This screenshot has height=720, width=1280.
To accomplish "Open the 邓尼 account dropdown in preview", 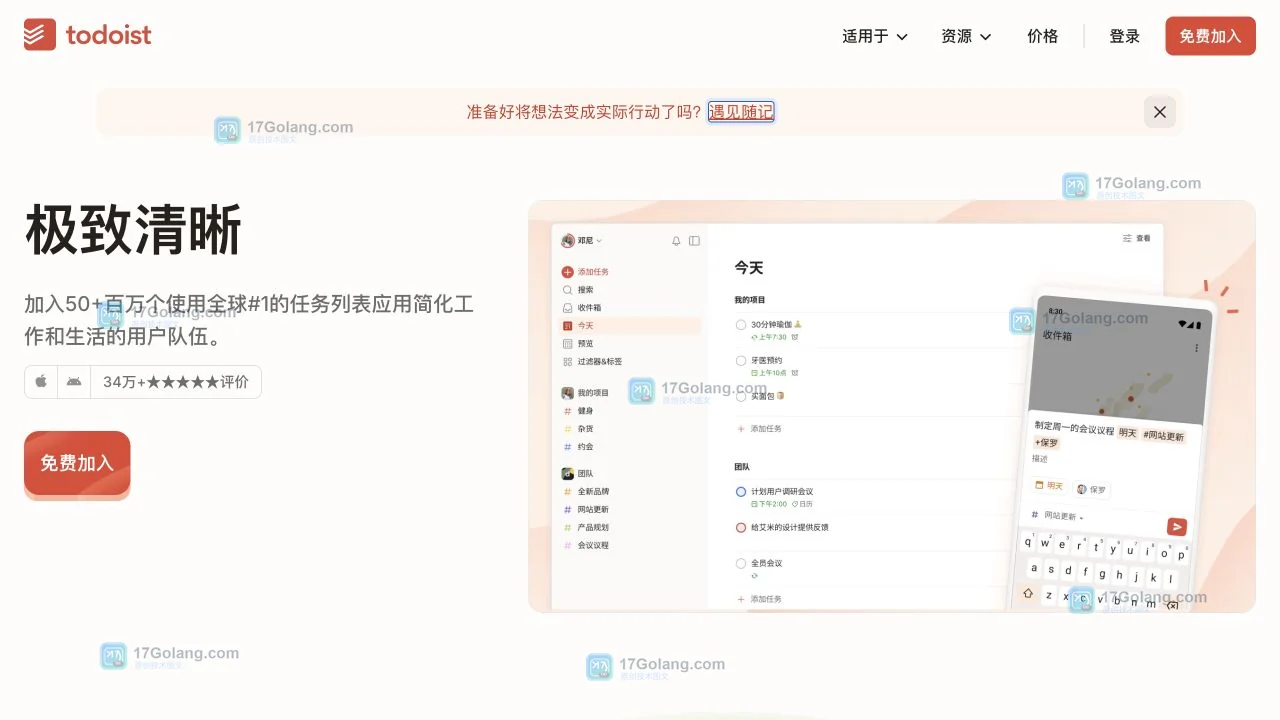I will 582,241.
